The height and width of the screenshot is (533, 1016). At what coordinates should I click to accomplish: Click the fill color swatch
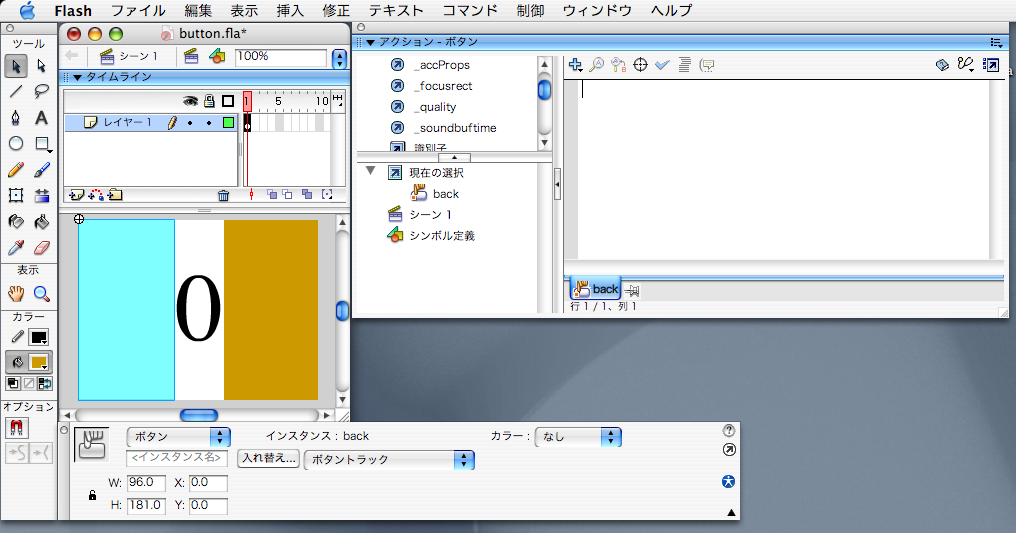(38, 362)
